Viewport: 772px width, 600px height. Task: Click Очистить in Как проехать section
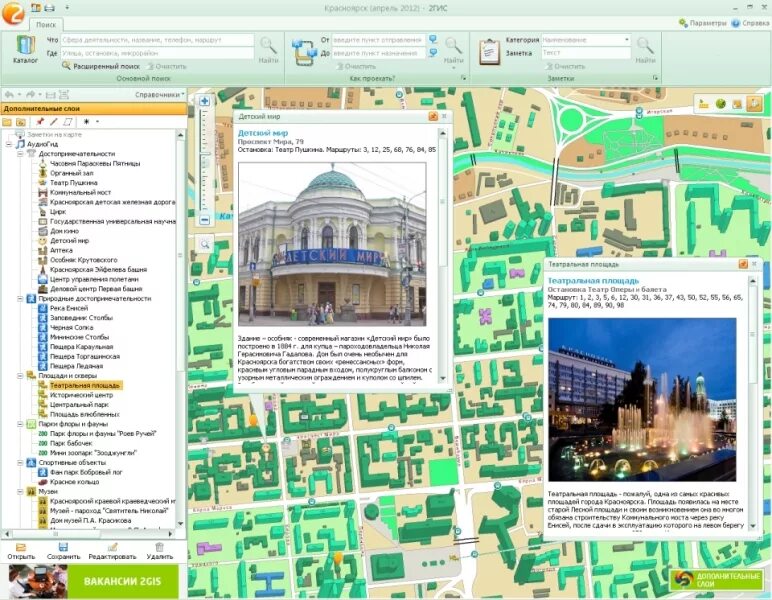[355, 66]
